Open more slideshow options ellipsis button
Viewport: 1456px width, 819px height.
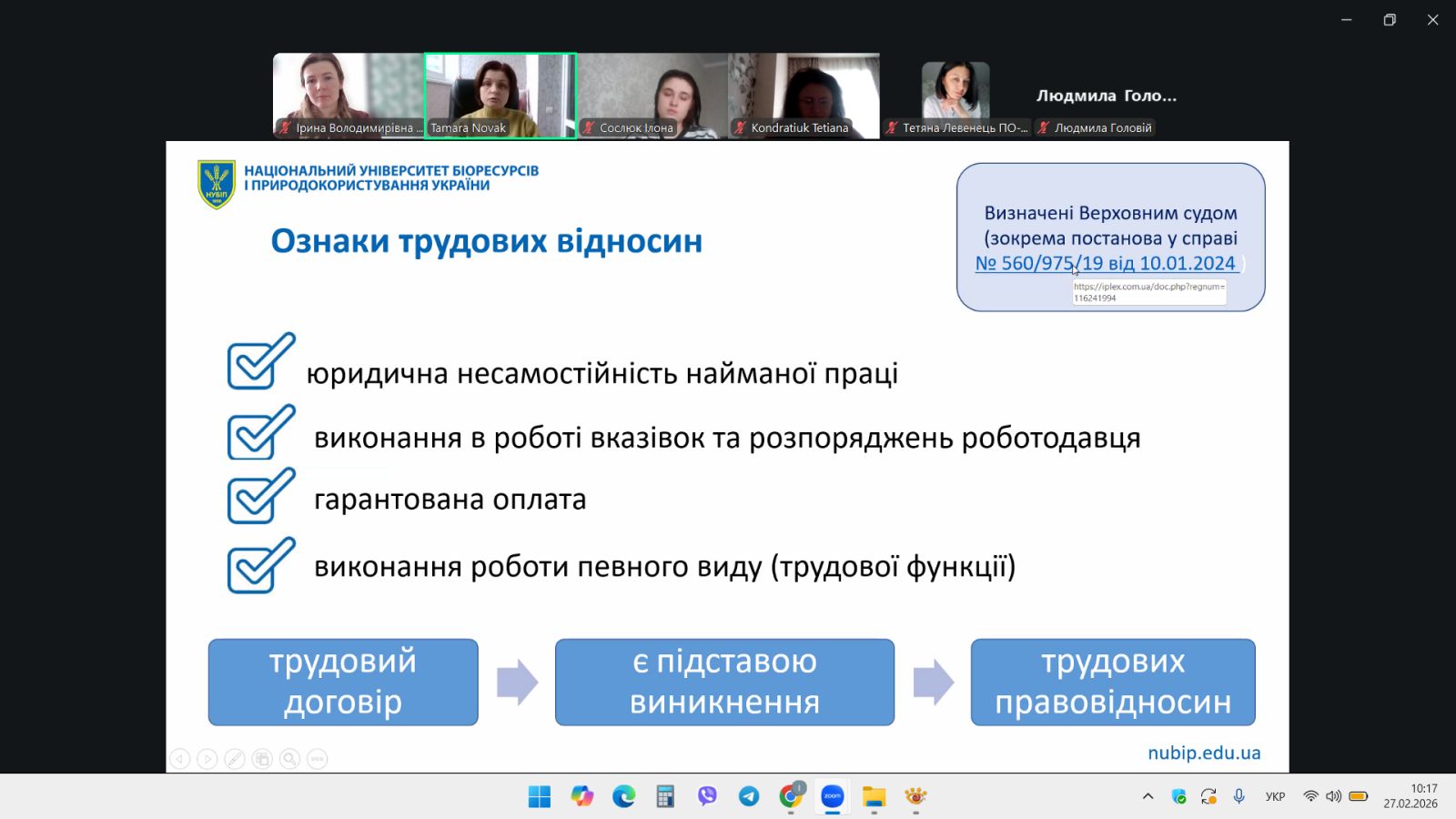[x=317, y=758]
